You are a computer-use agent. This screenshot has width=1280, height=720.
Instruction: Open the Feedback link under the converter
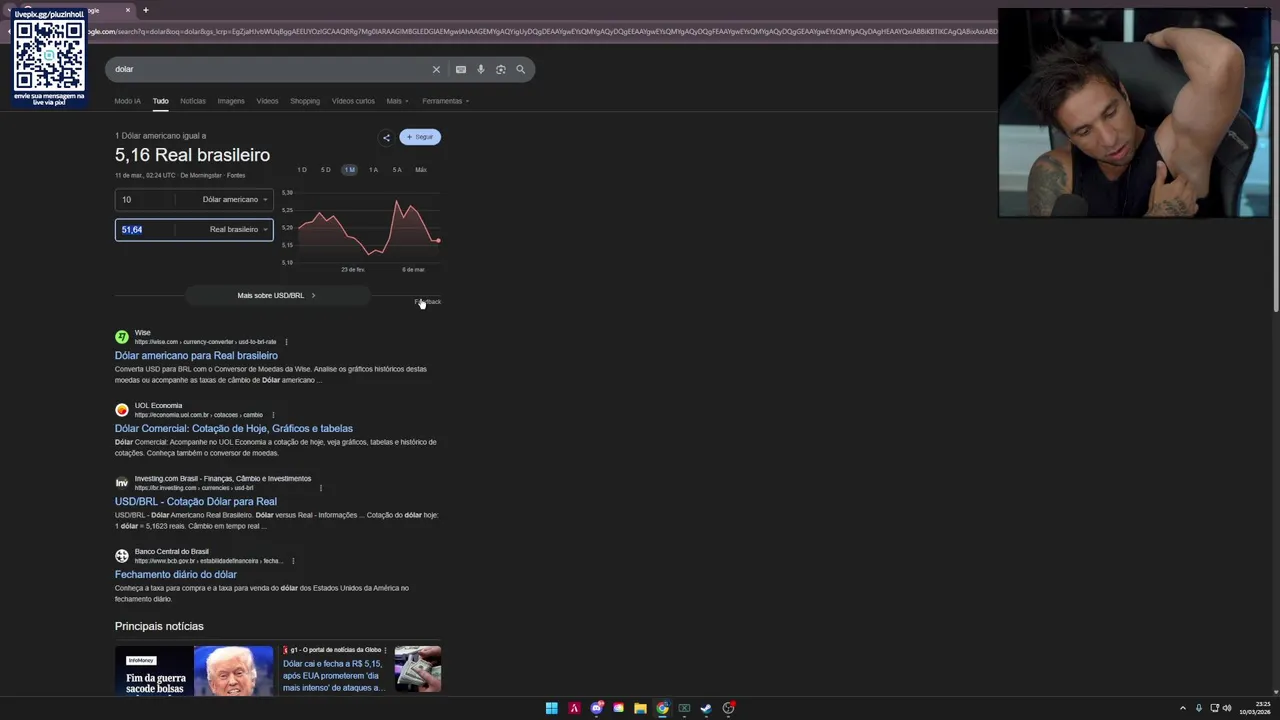coord(428,301)
